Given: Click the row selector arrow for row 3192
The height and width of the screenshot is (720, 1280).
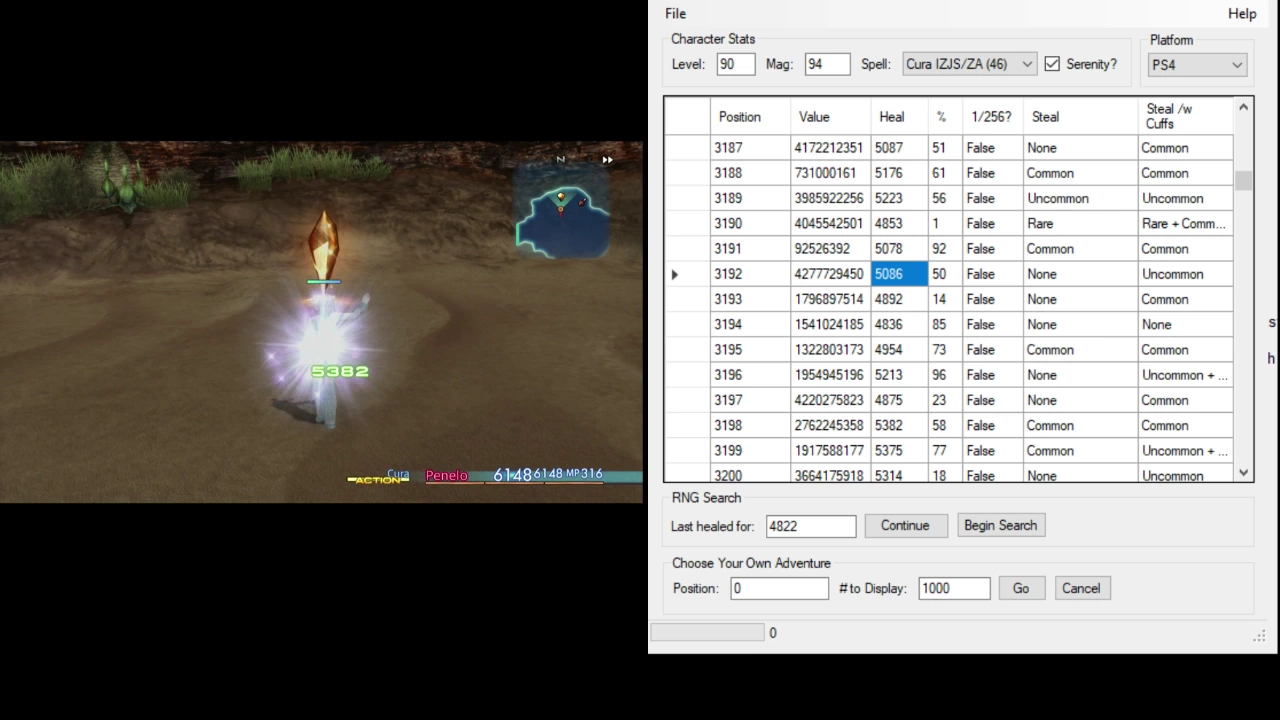Looking at the screenshot, I should pyautogui.click(x=687, y=274).
